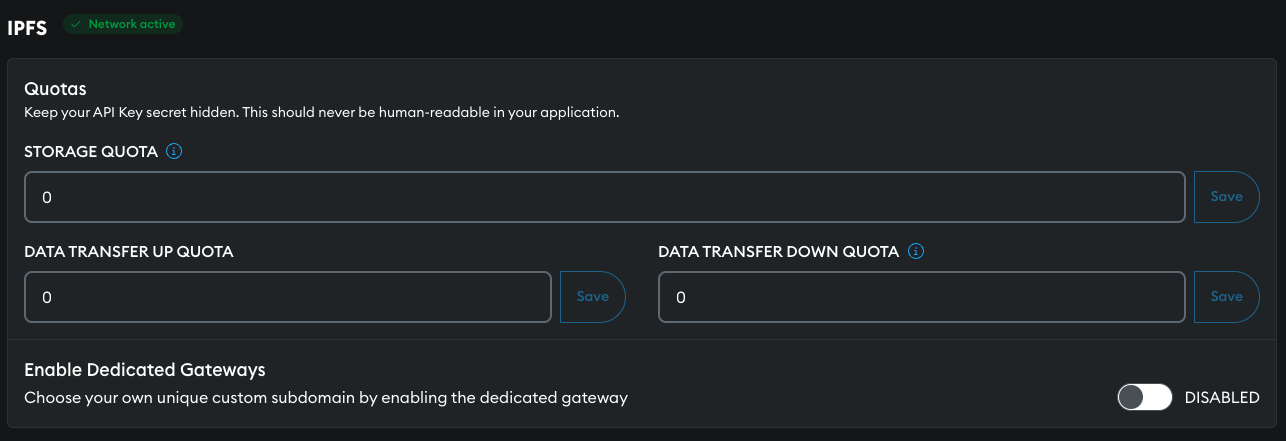Save the Storage Quota value

pyautogui.click(x=1226, y=197)
